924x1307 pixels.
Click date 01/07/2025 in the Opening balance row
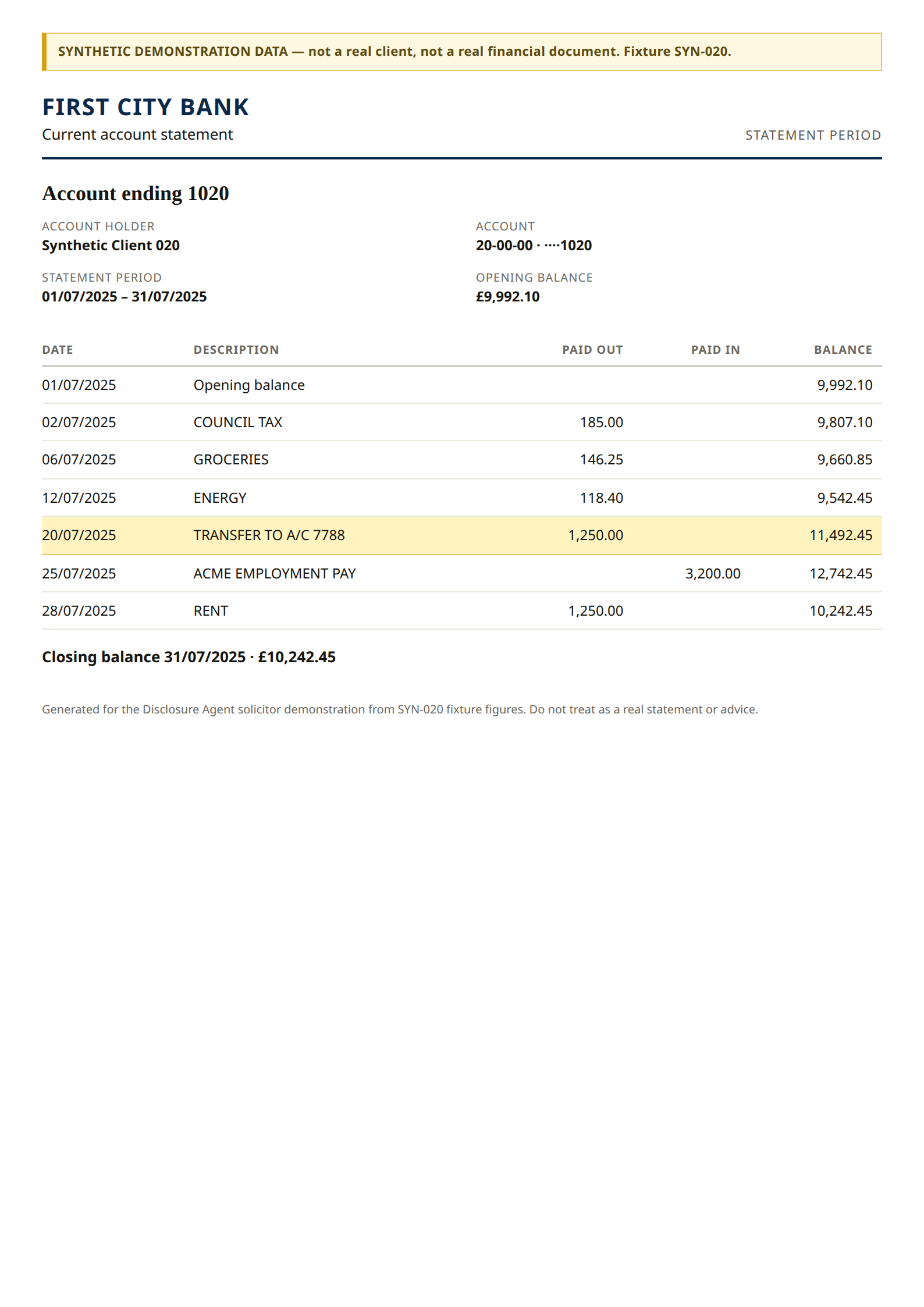(x=79, y=385)
